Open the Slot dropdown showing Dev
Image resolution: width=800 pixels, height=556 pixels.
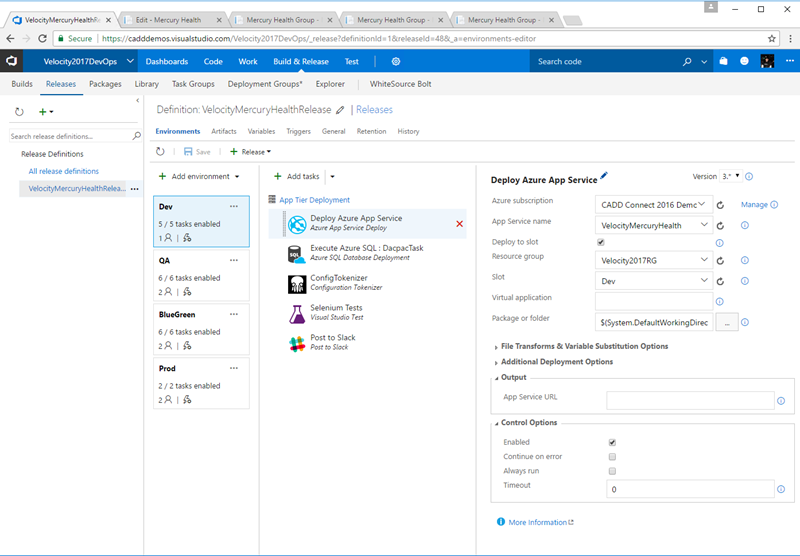(654, 281)
